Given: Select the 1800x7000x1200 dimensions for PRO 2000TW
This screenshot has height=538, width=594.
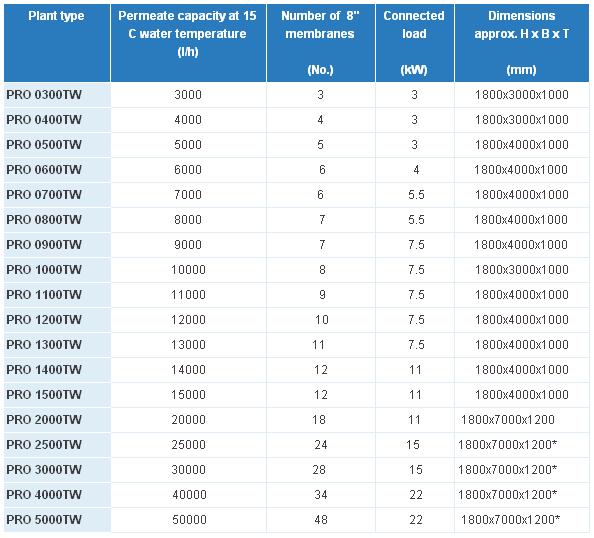Looking at the screenshot, I should point(508,420).
